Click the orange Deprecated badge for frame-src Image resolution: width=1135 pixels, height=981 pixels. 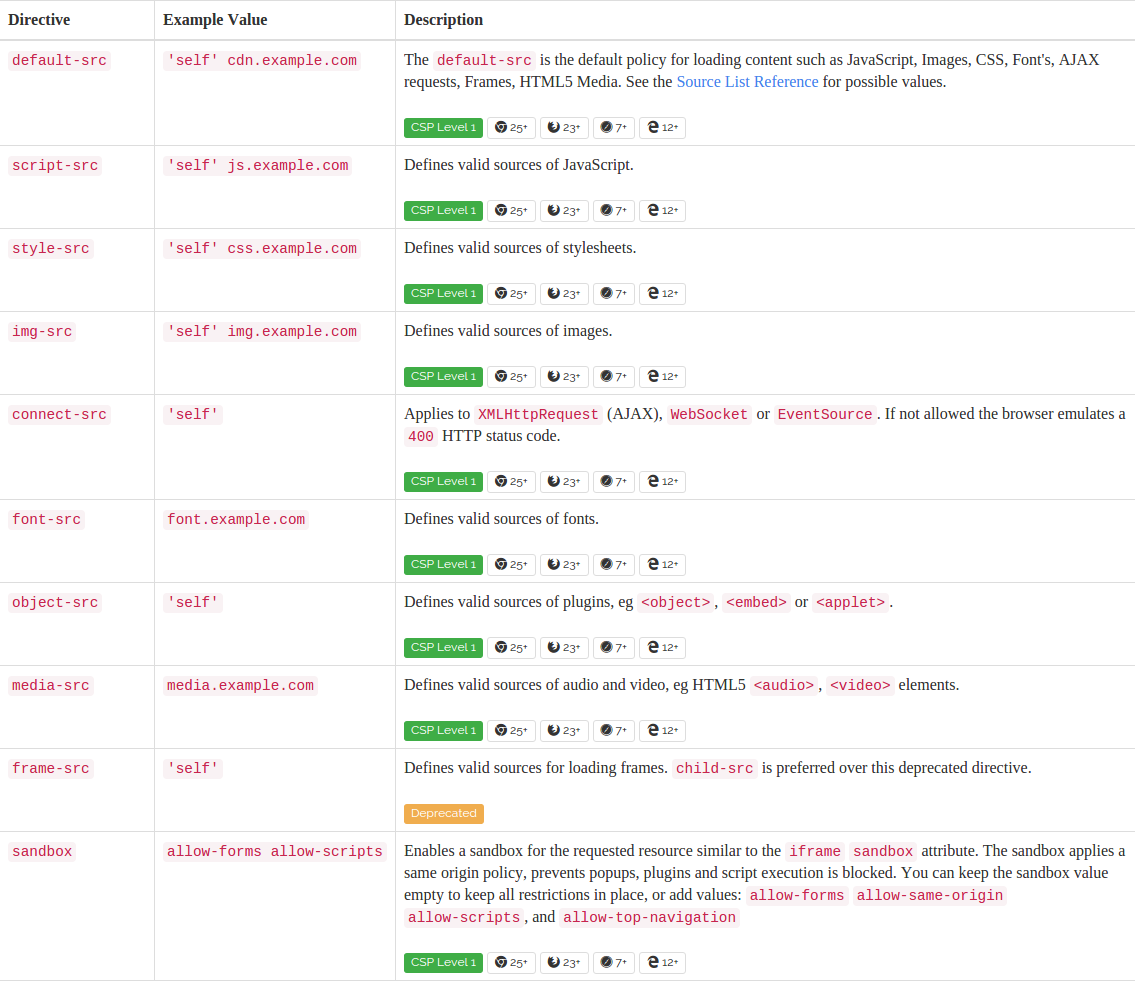[x=443, y=814]
